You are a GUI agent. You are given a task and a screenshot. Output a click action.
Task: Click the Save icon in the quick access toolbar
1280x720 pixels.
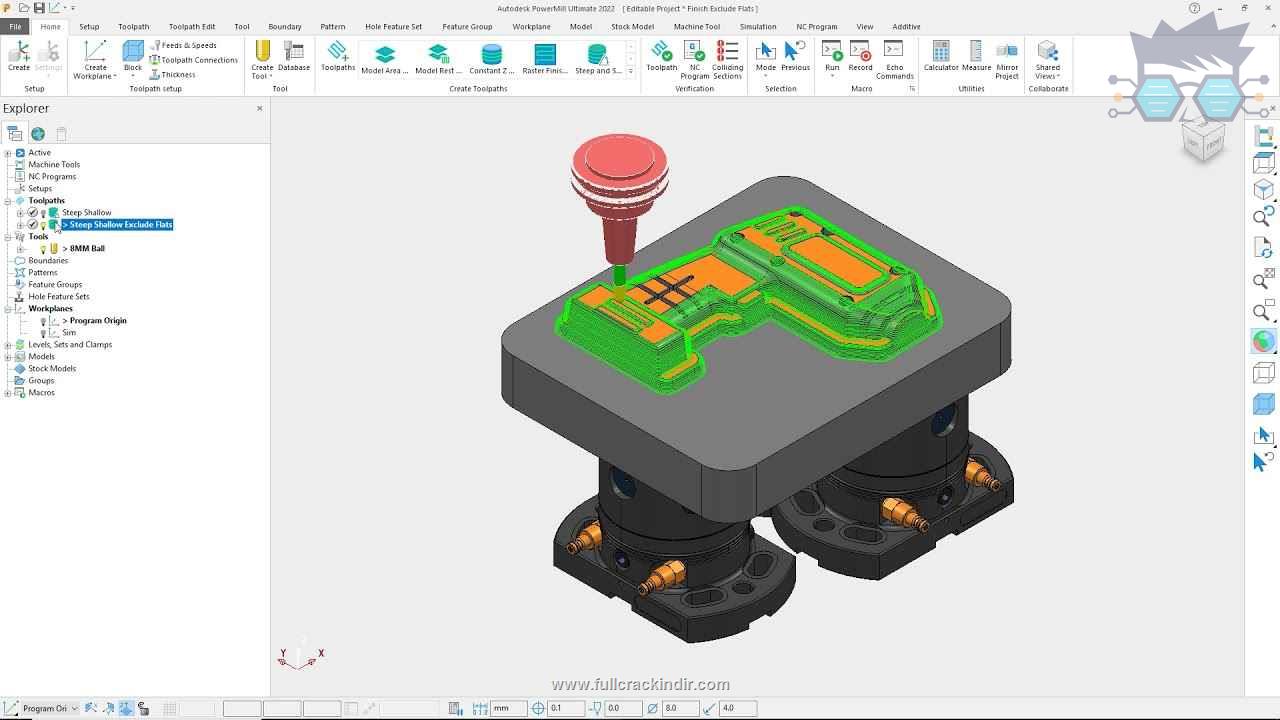pyautogui.click(x=39, y=8)
